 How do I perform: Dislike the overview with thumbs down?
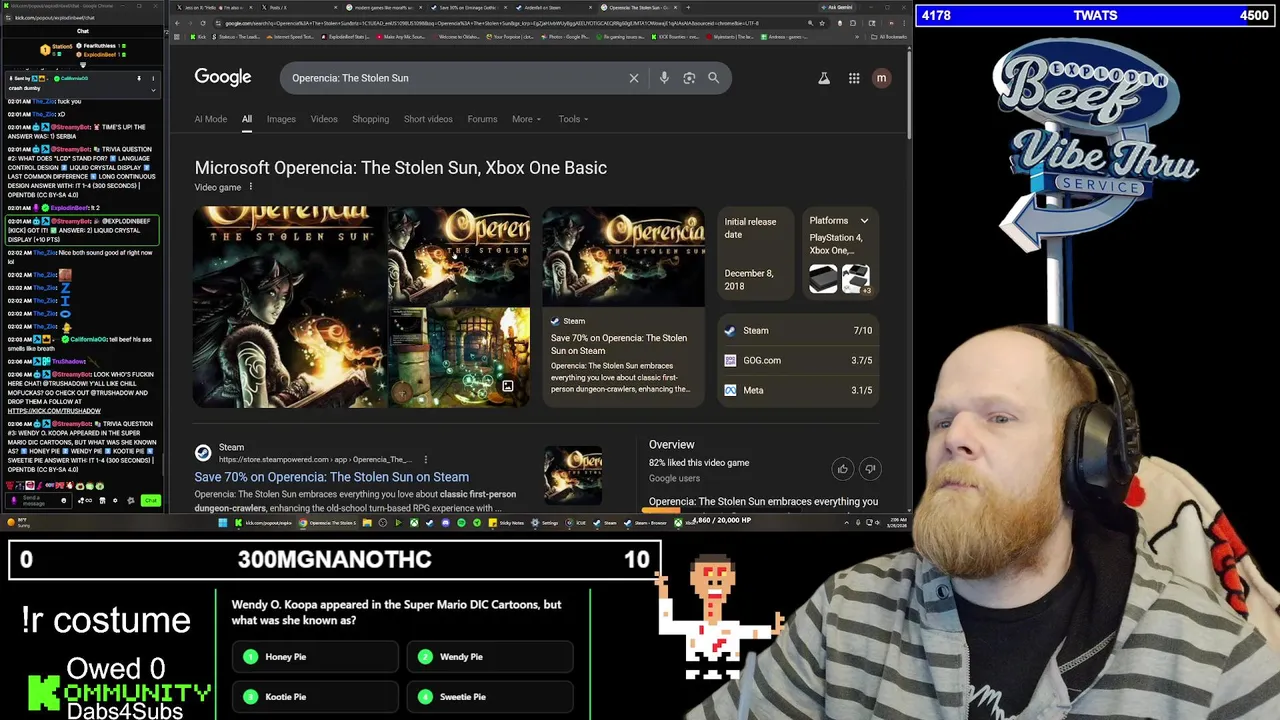870,469
